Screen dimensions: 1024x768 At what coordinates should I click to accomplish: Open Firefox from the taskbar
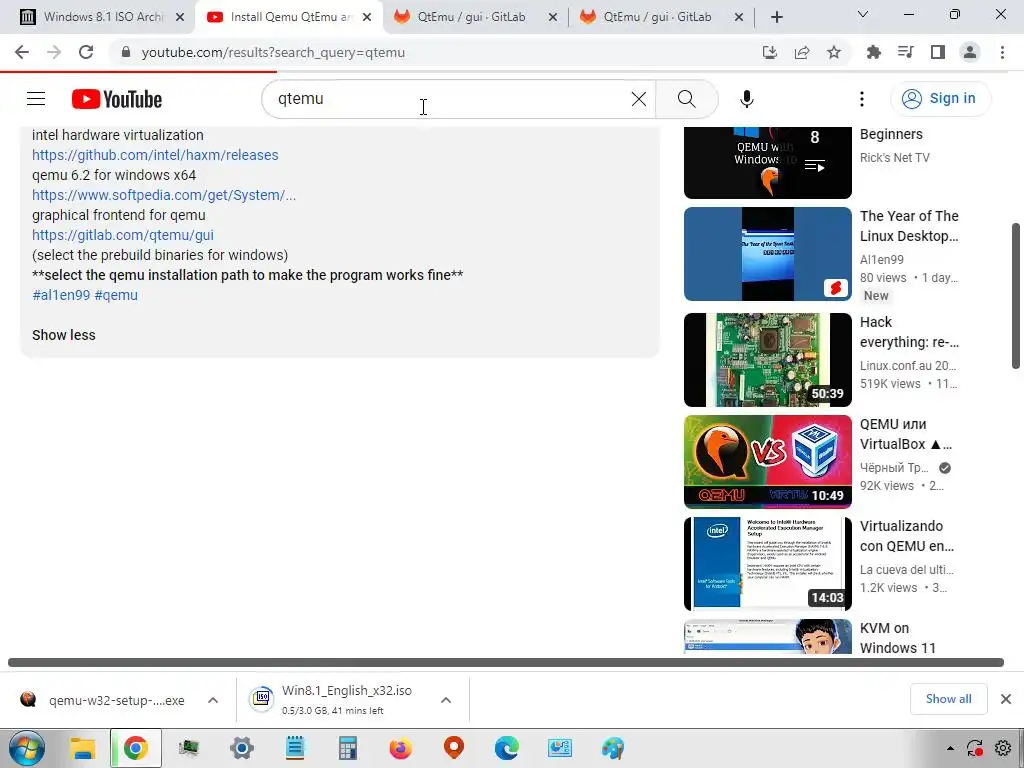pos(401,748)
